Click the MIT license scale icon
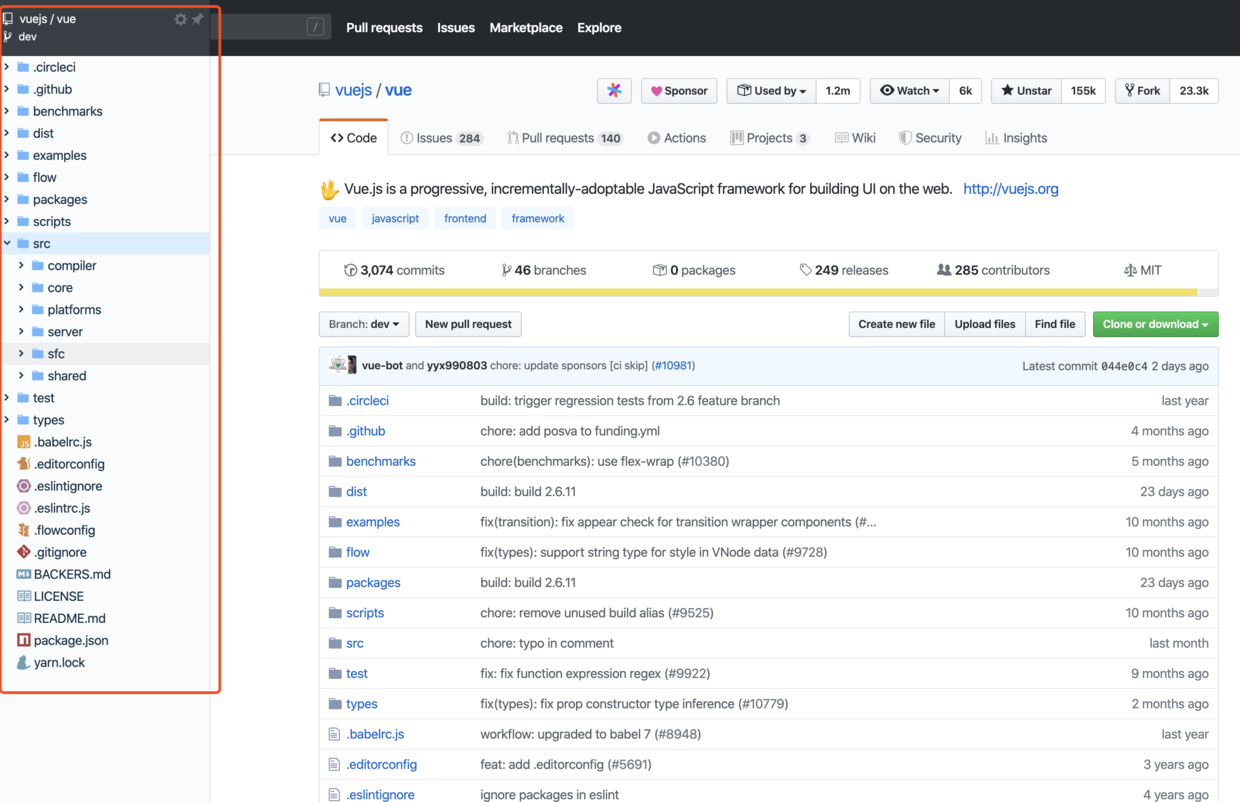This screenshot has height=802, width=1240. pyautogui.click(x=1130, y=270)
